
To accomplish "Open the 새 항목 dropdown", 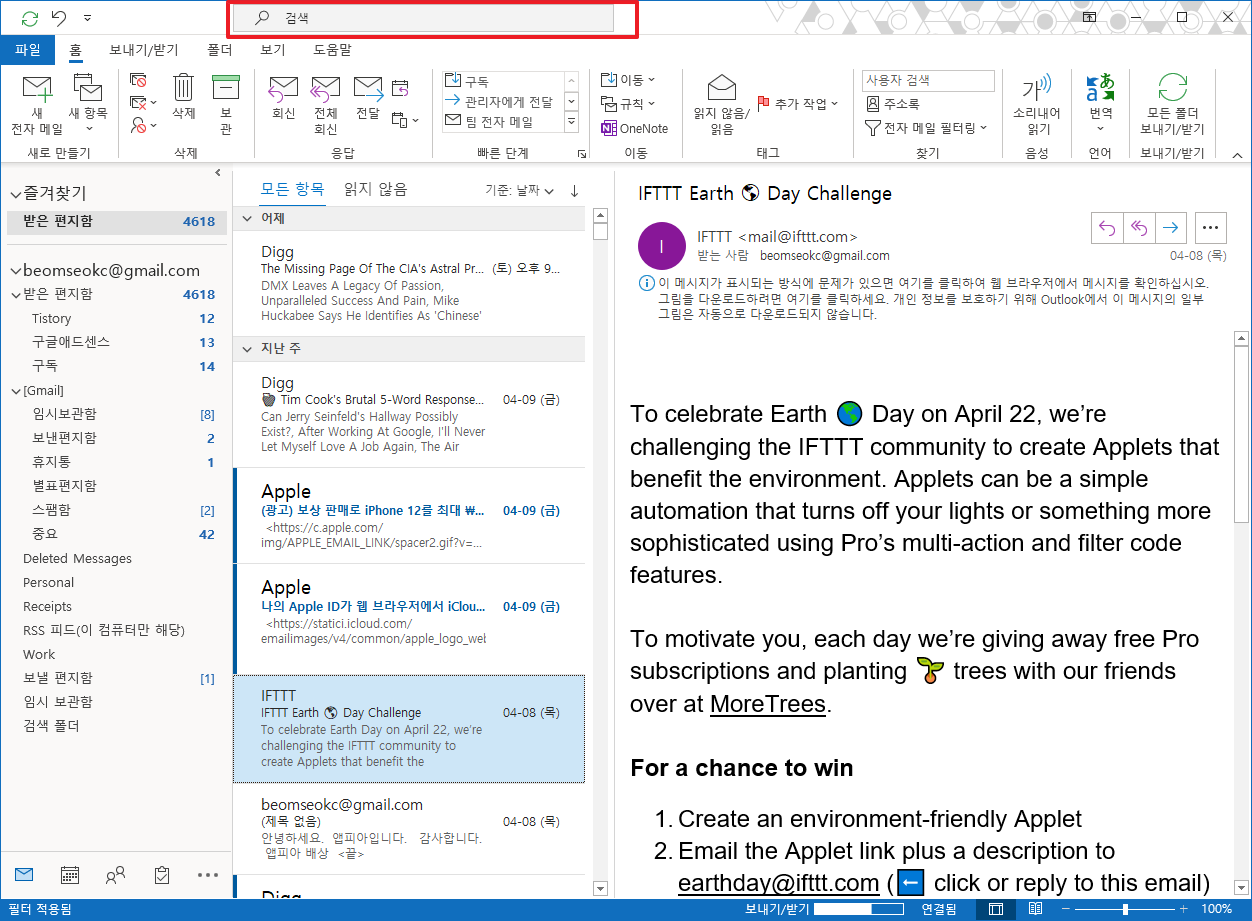I will [88, 105].
